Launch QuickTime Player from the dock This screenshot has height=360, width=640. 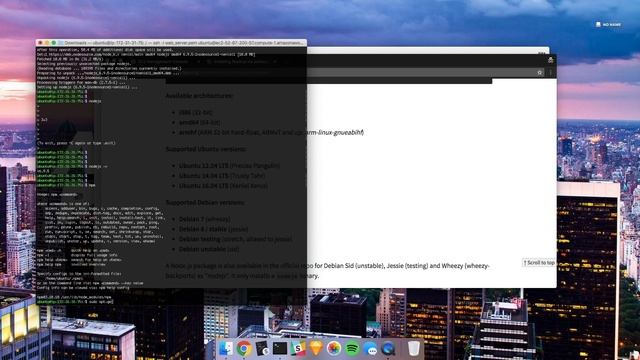(x=388, y=349)
